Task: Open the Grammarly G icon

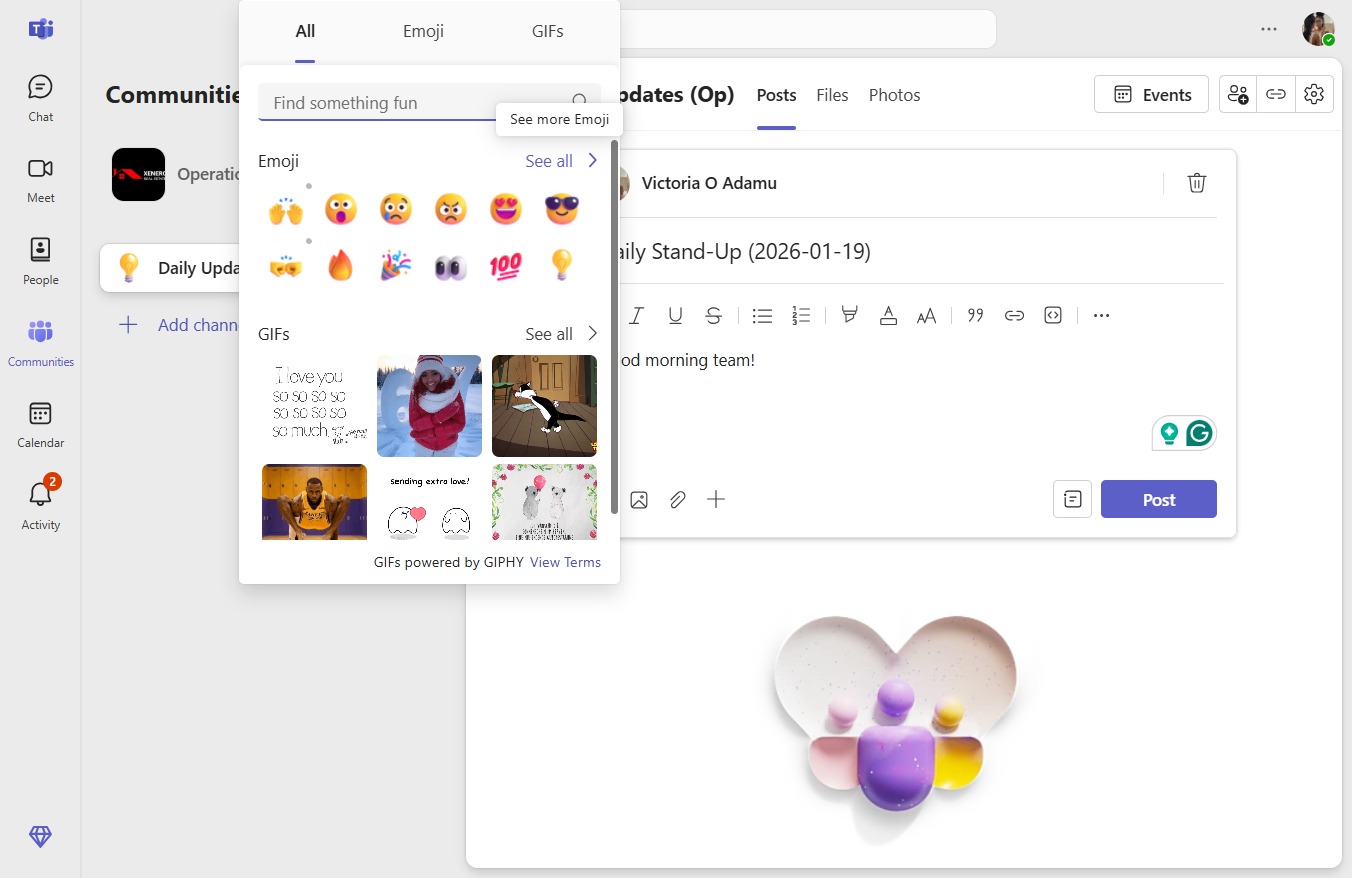Action: pyautogui.click(x=1199, y=433)
